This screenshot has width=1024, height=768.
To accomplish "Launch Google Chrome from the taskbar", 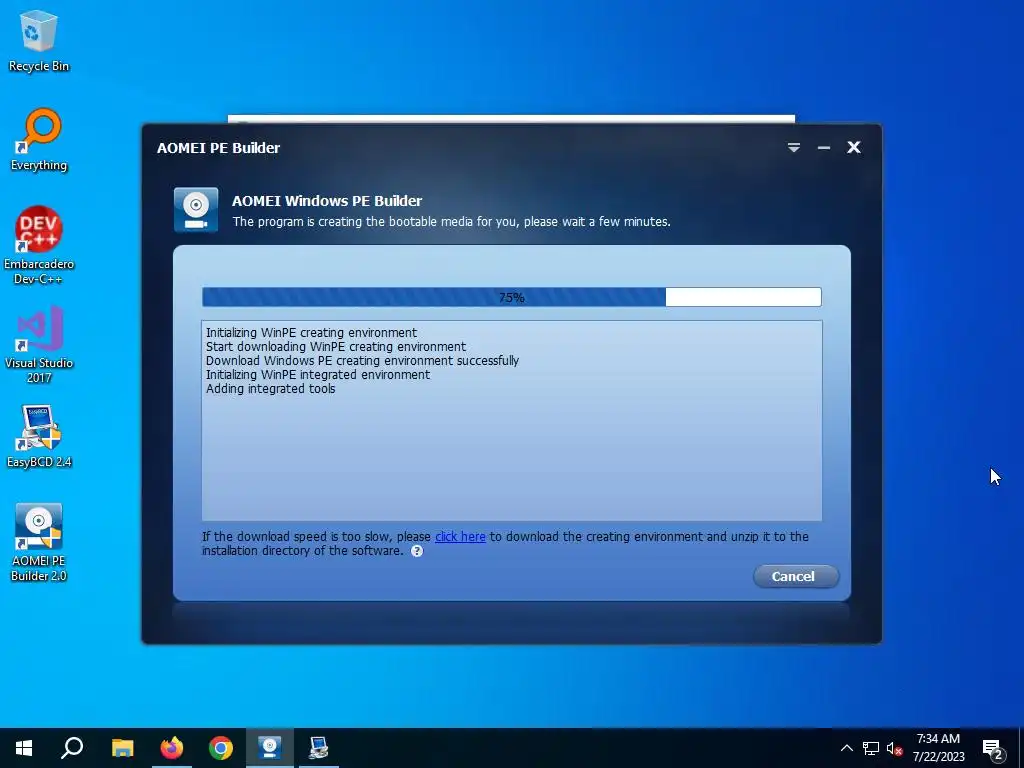I will pyautogui.click(x=221, y=748).
